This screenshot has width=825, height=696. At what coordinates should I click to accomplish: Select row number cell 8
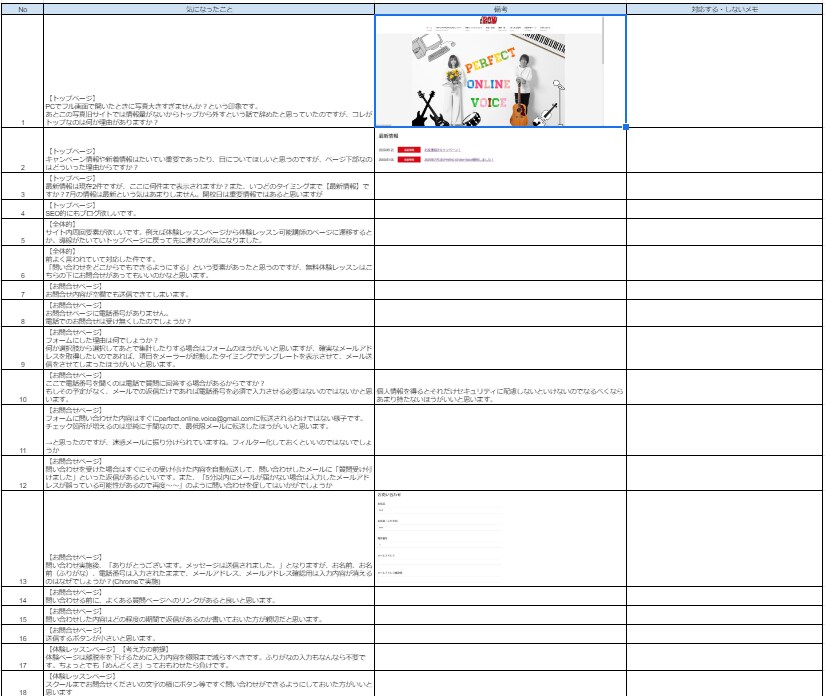tap(23, 313)
